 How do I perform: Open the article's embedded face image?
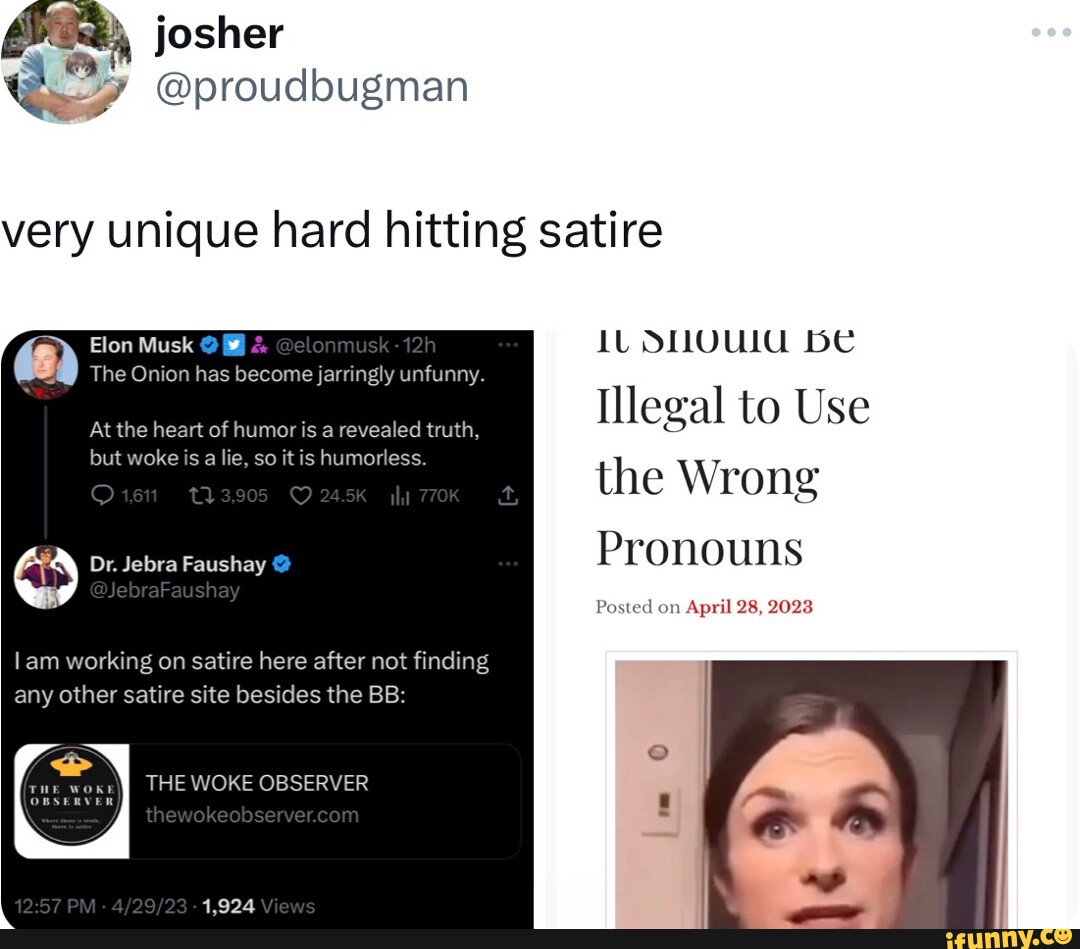tap(811, 793)
